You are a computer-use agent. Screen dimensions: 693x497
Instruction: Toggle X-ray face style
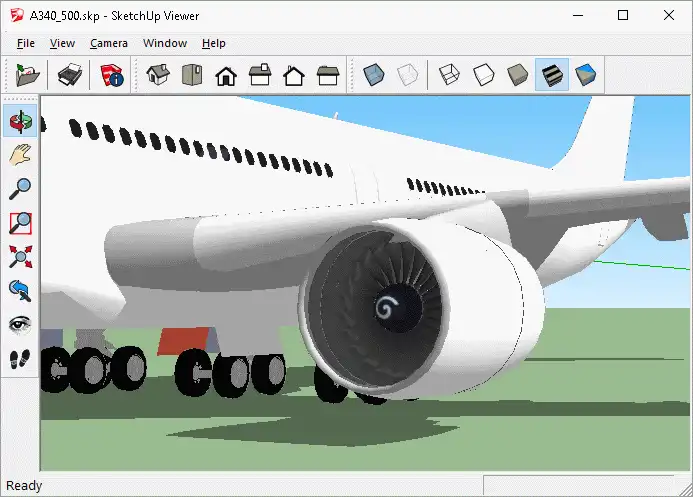click(373, 75)
